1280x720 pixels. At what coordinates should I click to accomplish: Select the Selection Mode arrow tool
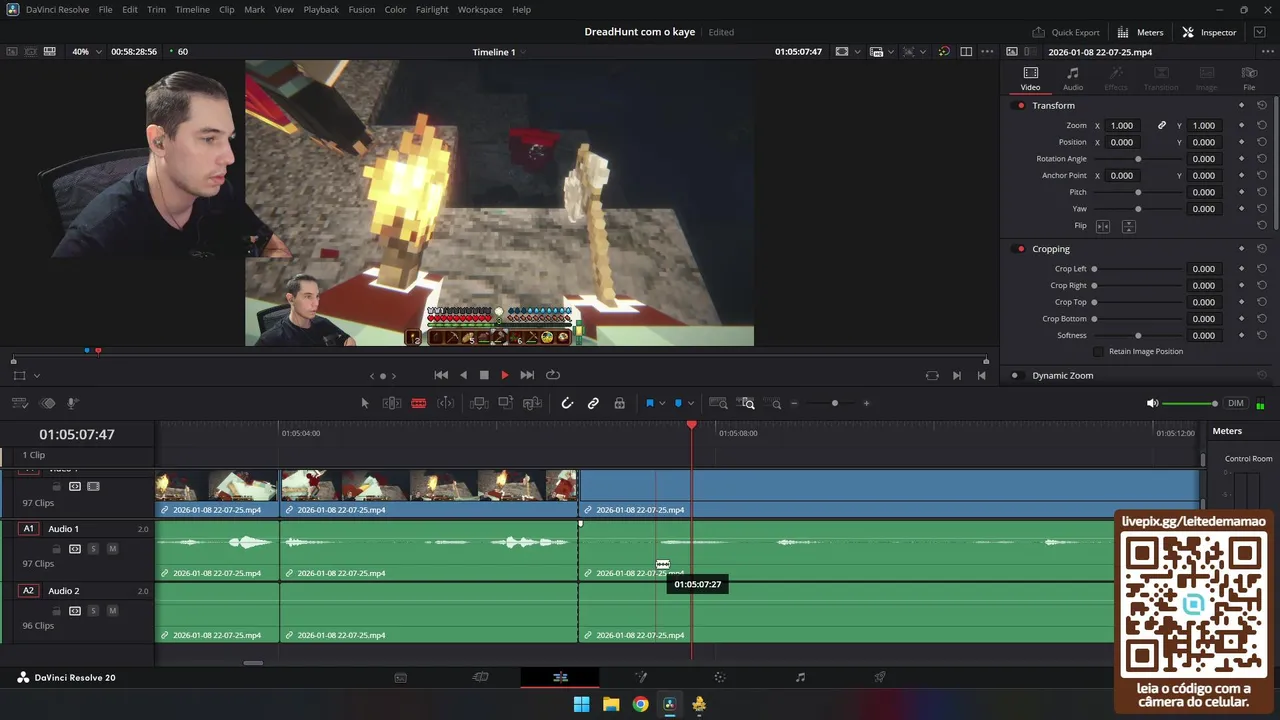point(365,403)
